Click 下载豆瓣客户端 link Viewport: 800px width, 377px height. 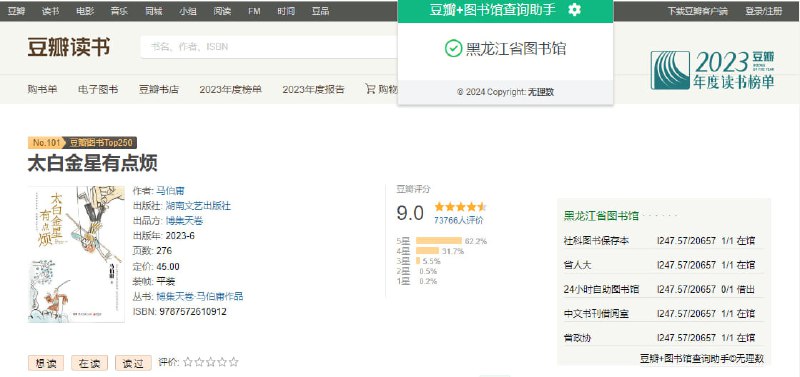697,11
